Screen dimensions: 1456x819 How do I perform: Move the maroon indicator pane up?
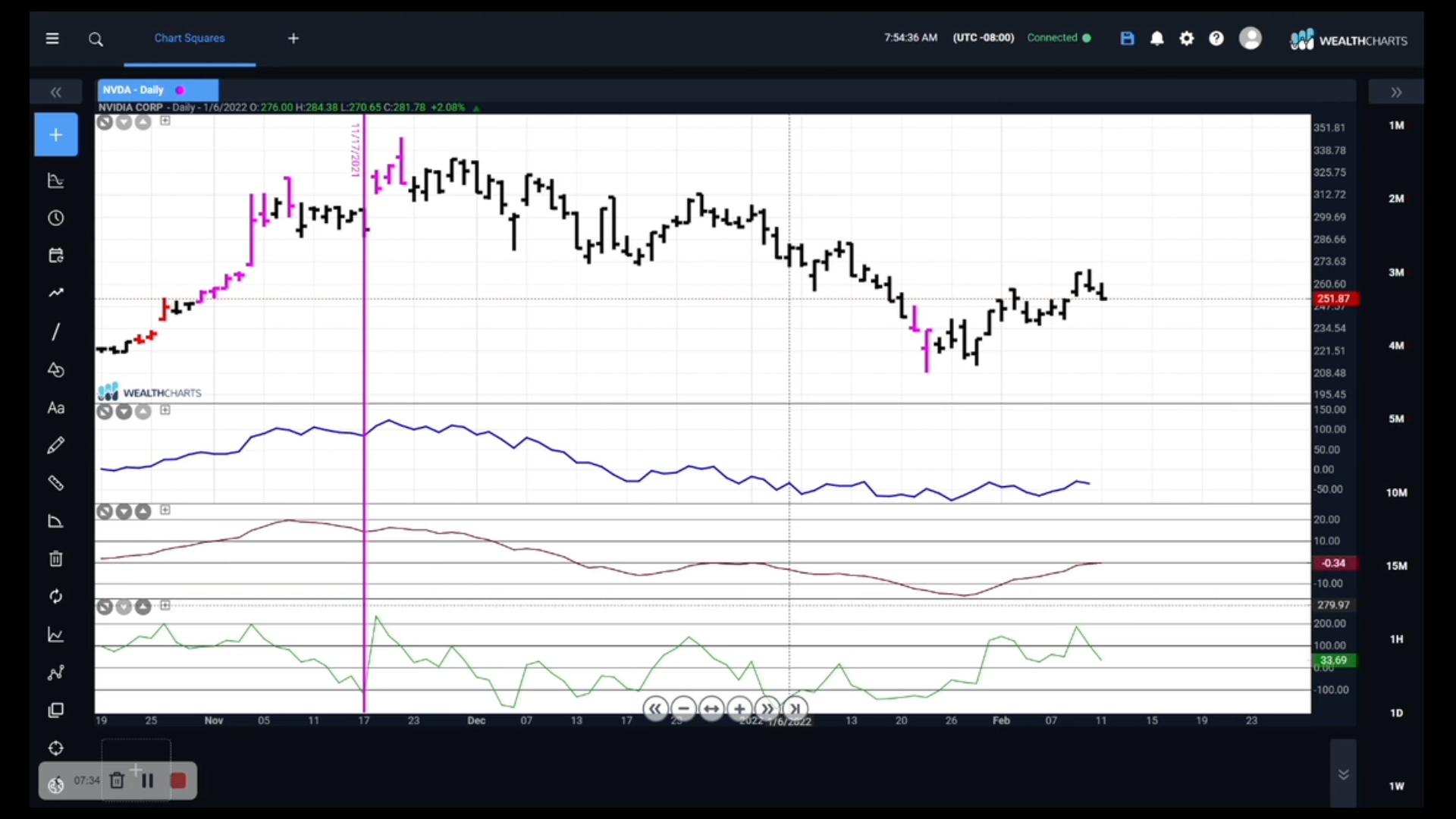pyautogui.click(x=143, y=512)
